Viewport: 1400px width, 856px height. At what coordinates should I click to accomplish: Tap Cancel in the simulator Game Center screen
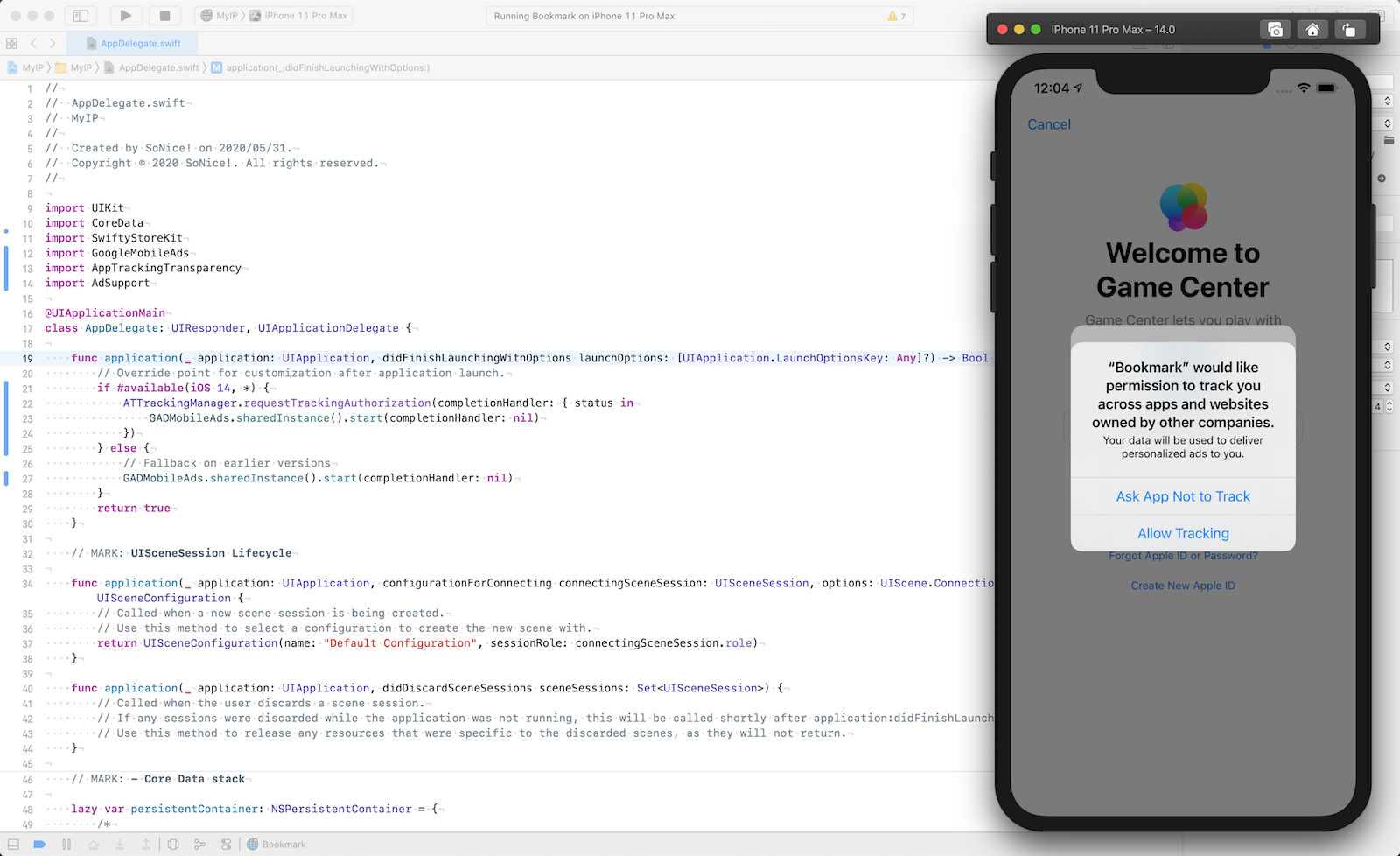coord(1049,124)
